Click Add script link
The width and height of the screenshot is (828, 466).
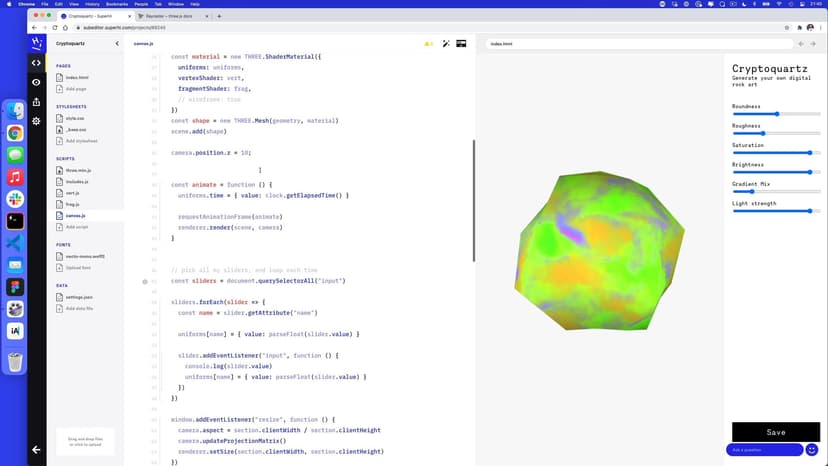pos(78,227)
